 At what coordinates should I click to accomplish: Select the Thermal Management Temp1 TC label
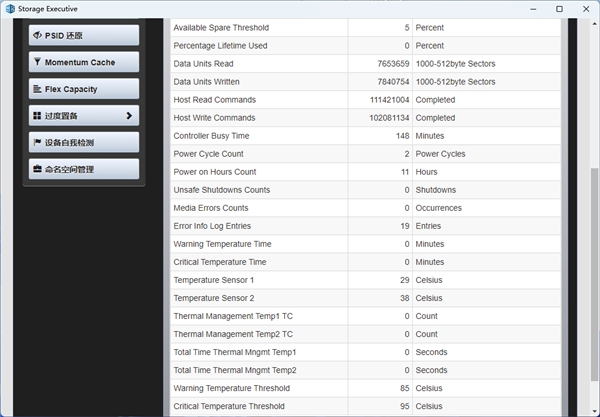pyautogui.click(x=233, y=316)
